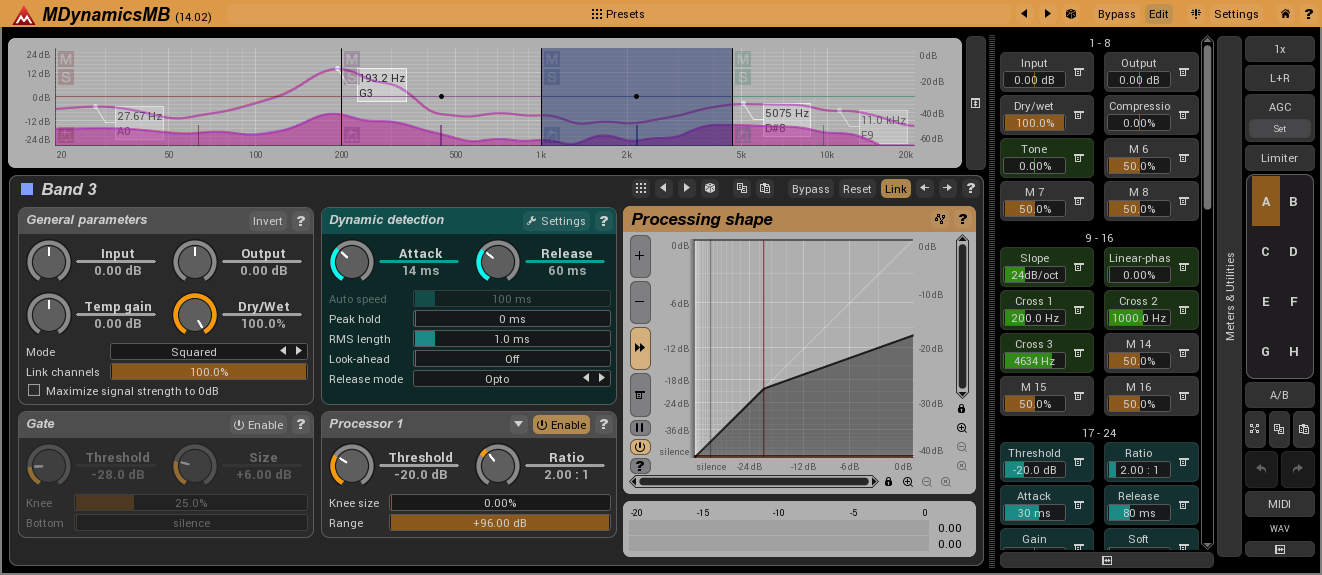1322x575 pixels.
Task: Open Mode dropdown showing Squared
Action: pos(208,352)
